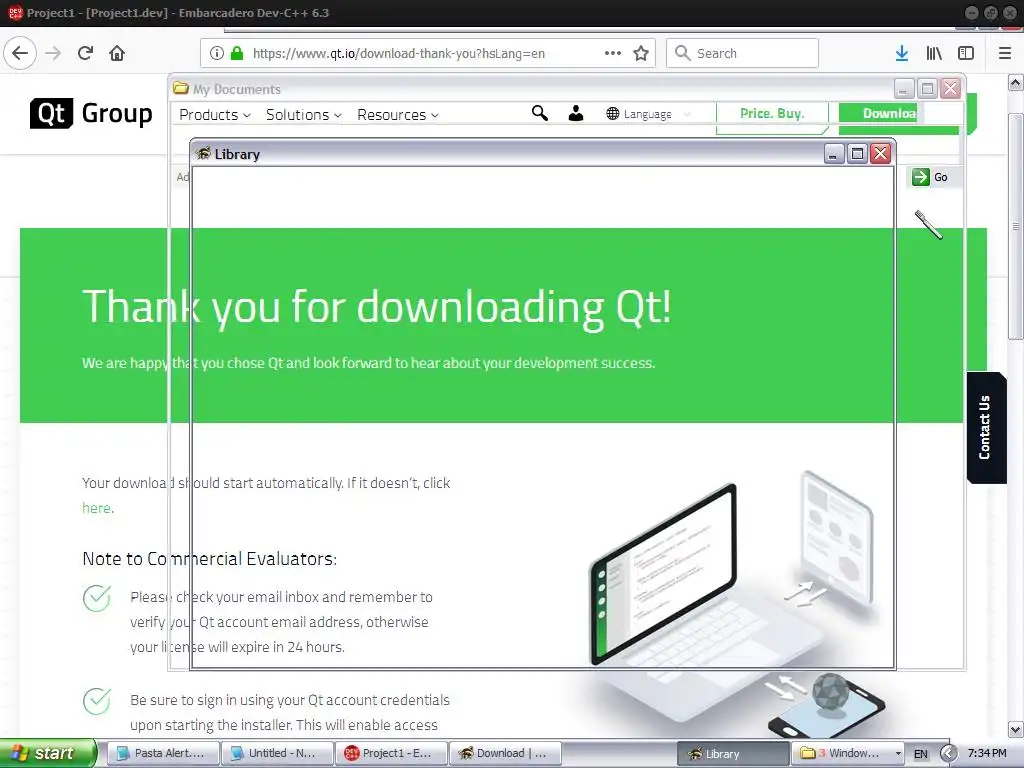Close the Library window

[881, 153]
